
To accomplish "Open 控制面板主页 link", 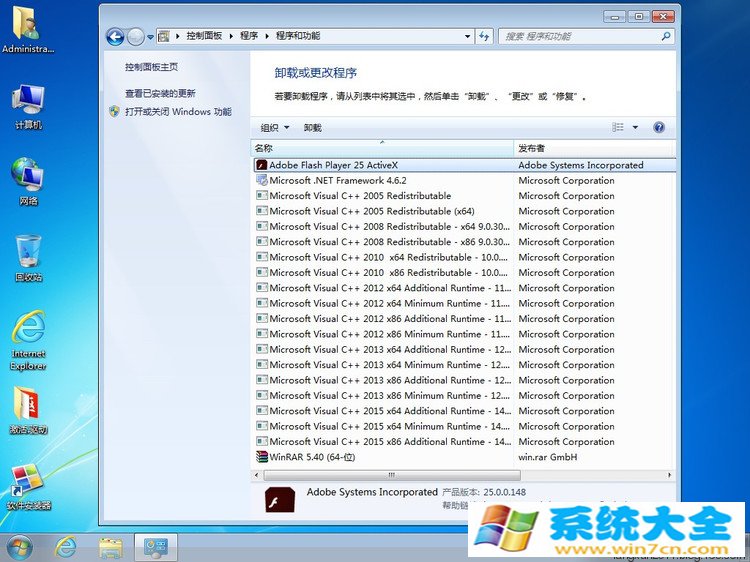I will coord(151,67).
